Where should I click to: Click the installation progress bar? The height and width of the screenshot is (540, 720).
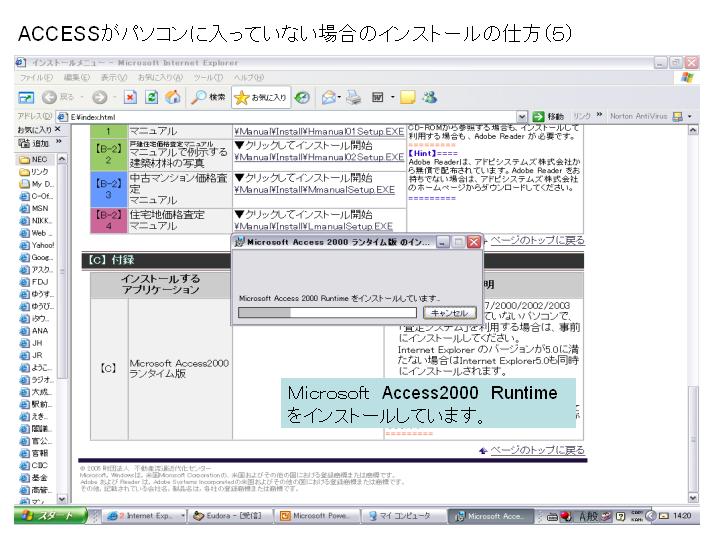pos(327,313)
